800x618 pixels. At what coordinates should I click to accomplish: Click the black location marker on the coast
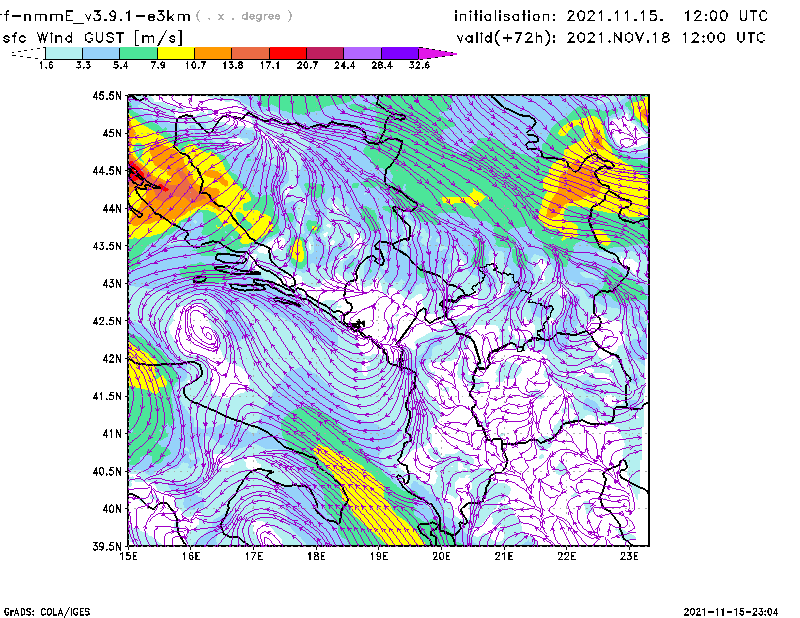coord(359,324)
